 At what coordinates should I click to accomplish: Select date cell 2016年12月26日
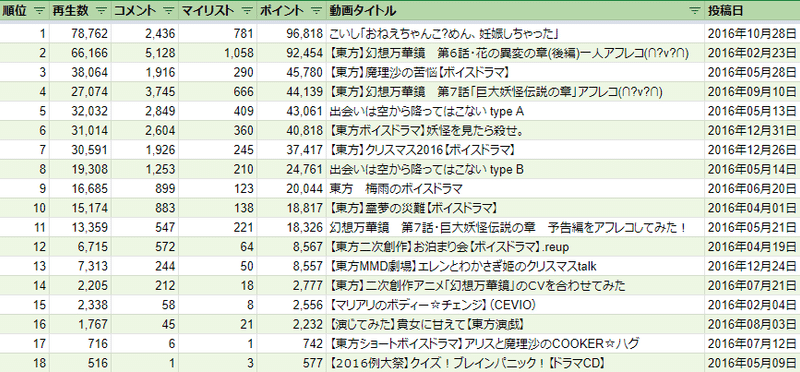[x=752, y=150]
